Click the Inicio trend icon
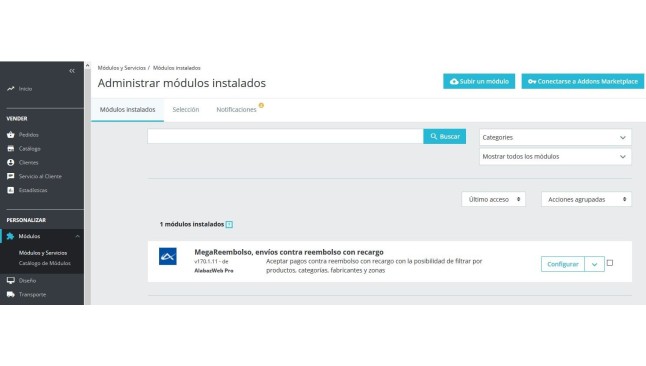Image resolution: width=646 pixels, height=366 pixels. point(10,89)
